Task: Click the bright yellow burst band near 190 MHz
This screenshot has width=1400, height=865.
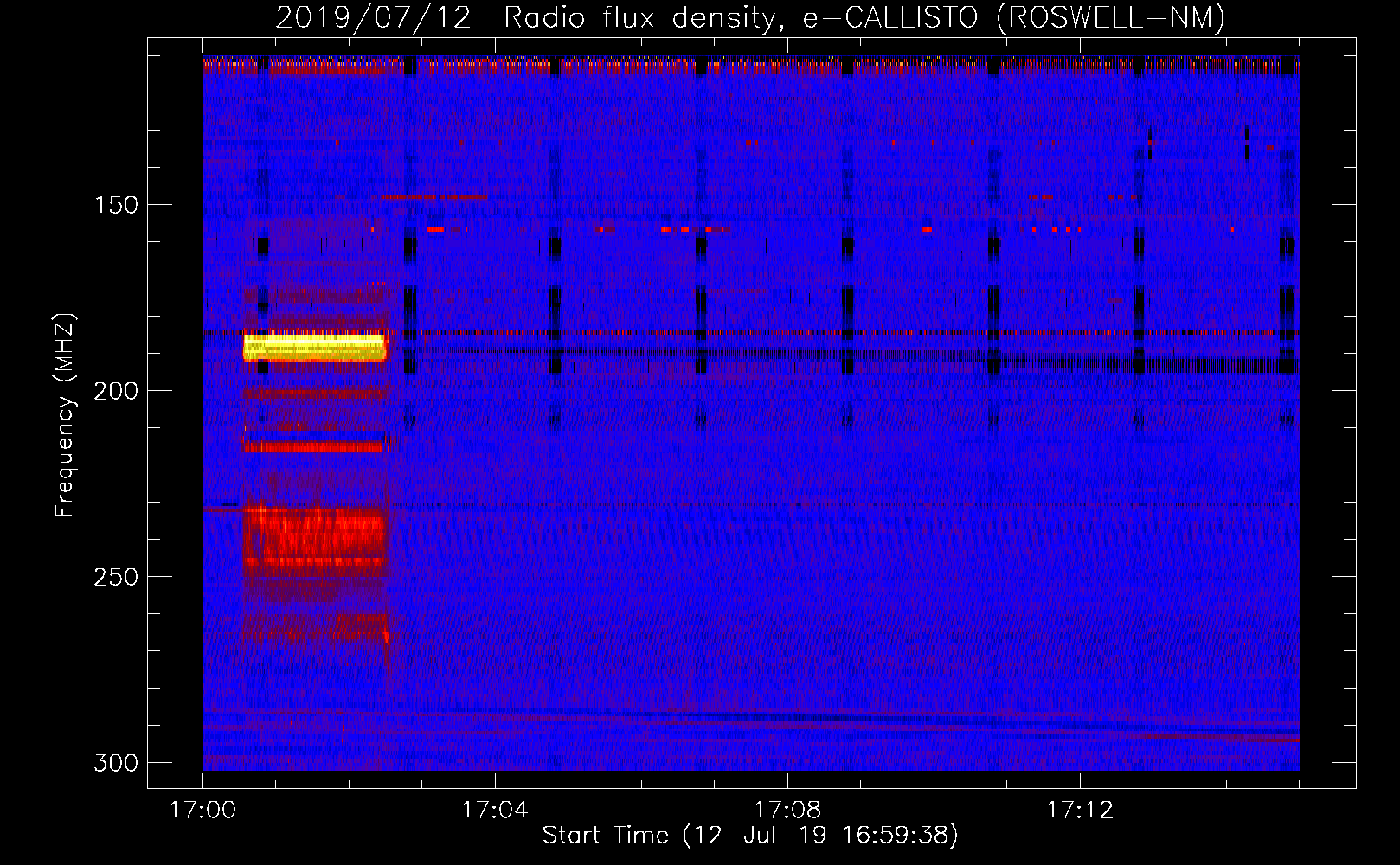Action: point(314,348)
